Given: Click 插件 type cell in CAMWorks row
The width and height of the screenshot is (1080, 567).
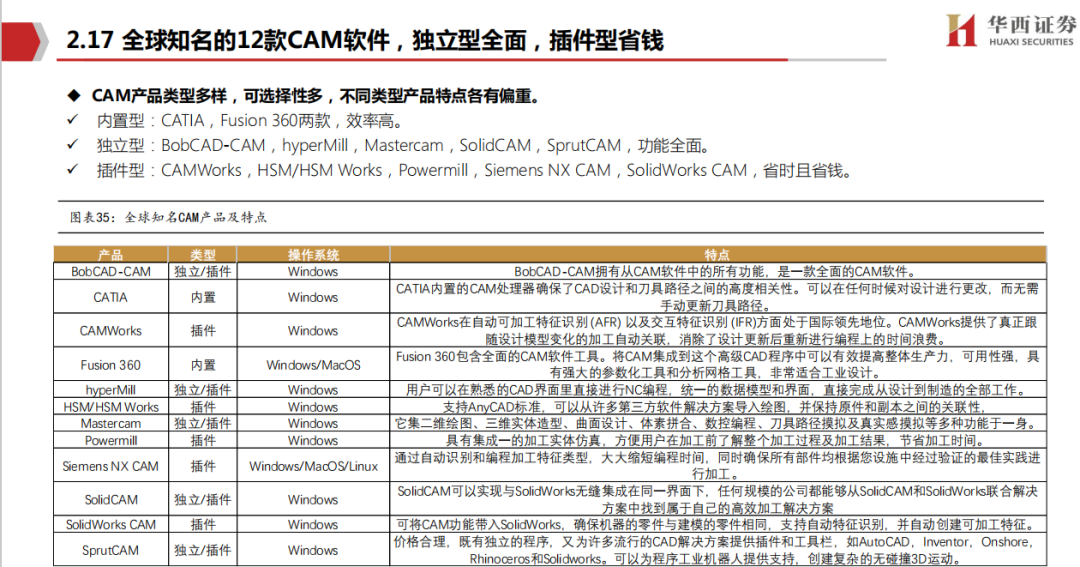Looking at the screenshot, I should point(203,331).
